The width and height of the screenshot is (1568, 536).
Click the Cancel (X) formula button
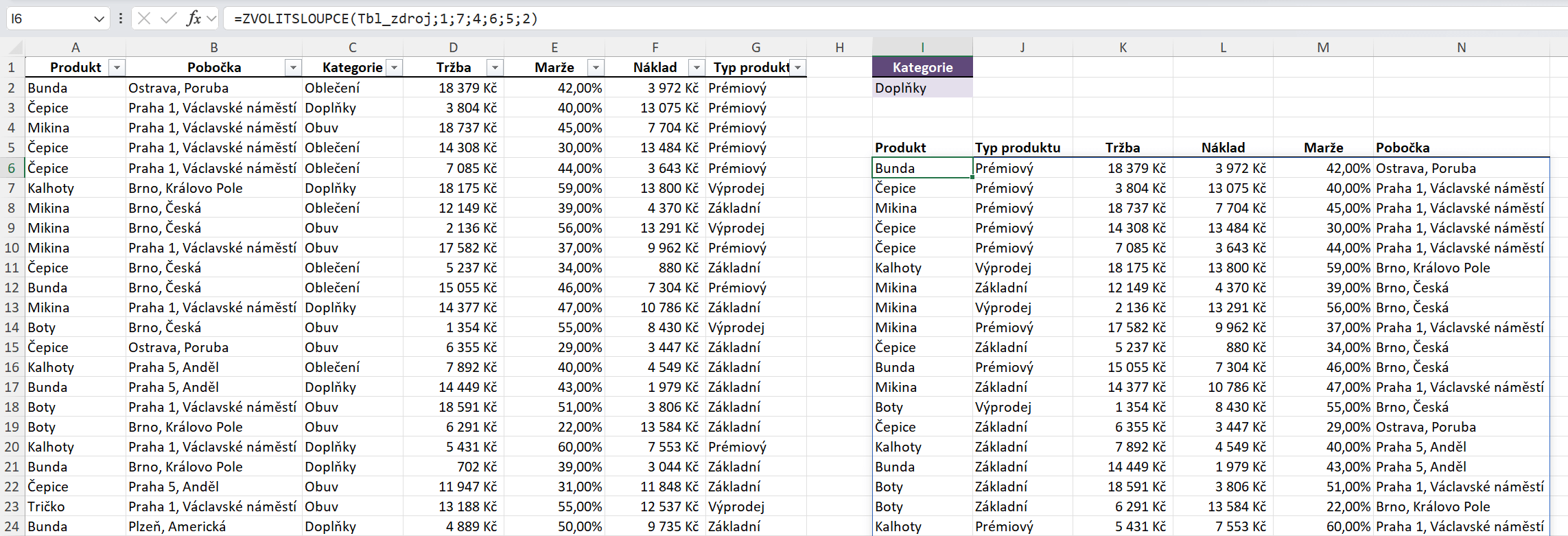click(144, 19)
